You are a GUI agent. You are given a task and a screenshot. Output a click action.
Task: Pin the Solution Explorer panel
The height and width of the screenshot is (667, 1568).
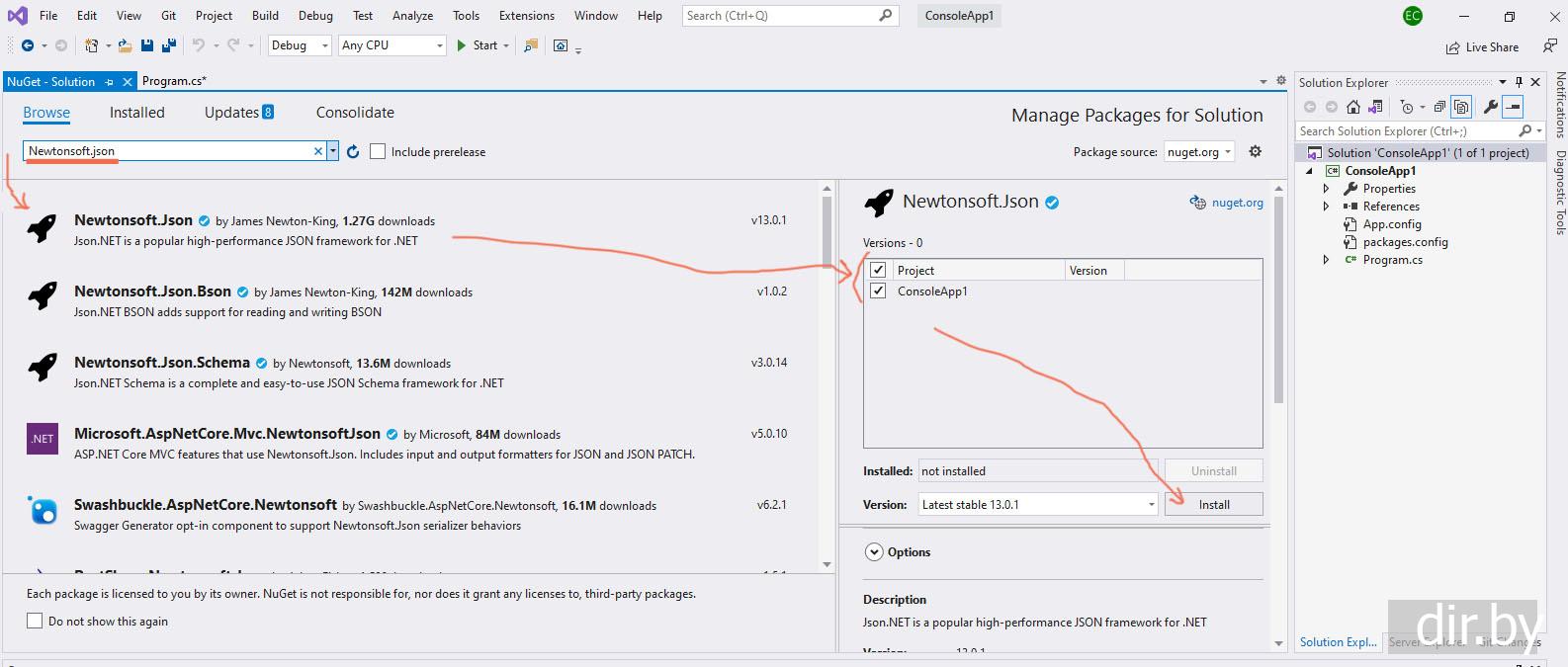[1520, 82]
